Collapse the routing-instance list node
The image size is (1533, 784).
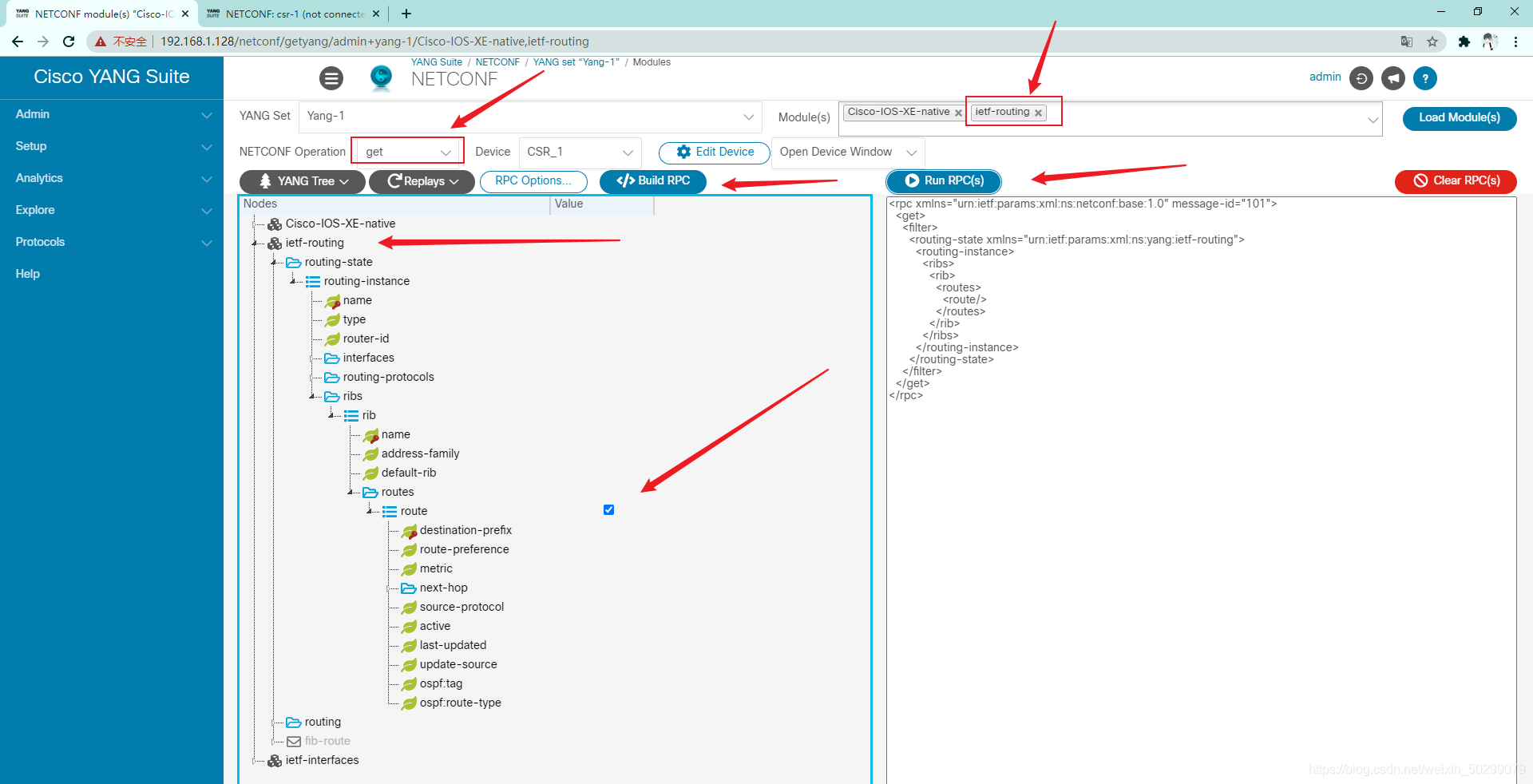coord(294,282)
